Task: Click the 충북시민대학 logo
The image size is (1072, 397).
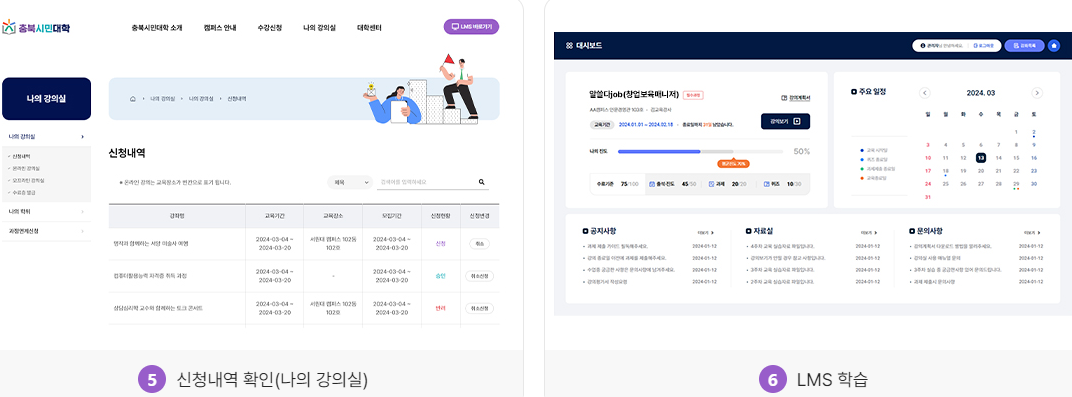Action: point(36,28)
